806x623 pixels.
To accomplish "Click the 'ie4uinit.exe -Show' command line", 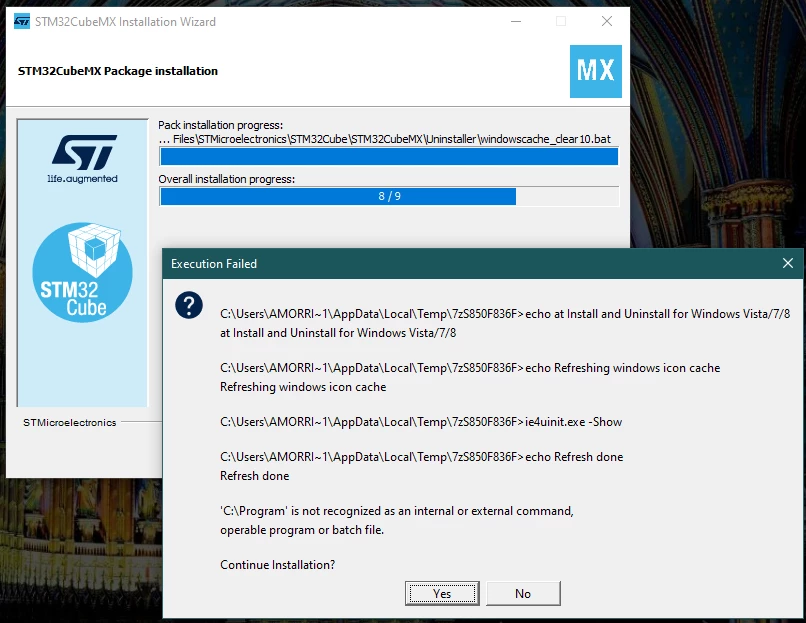I will point(421,422).
